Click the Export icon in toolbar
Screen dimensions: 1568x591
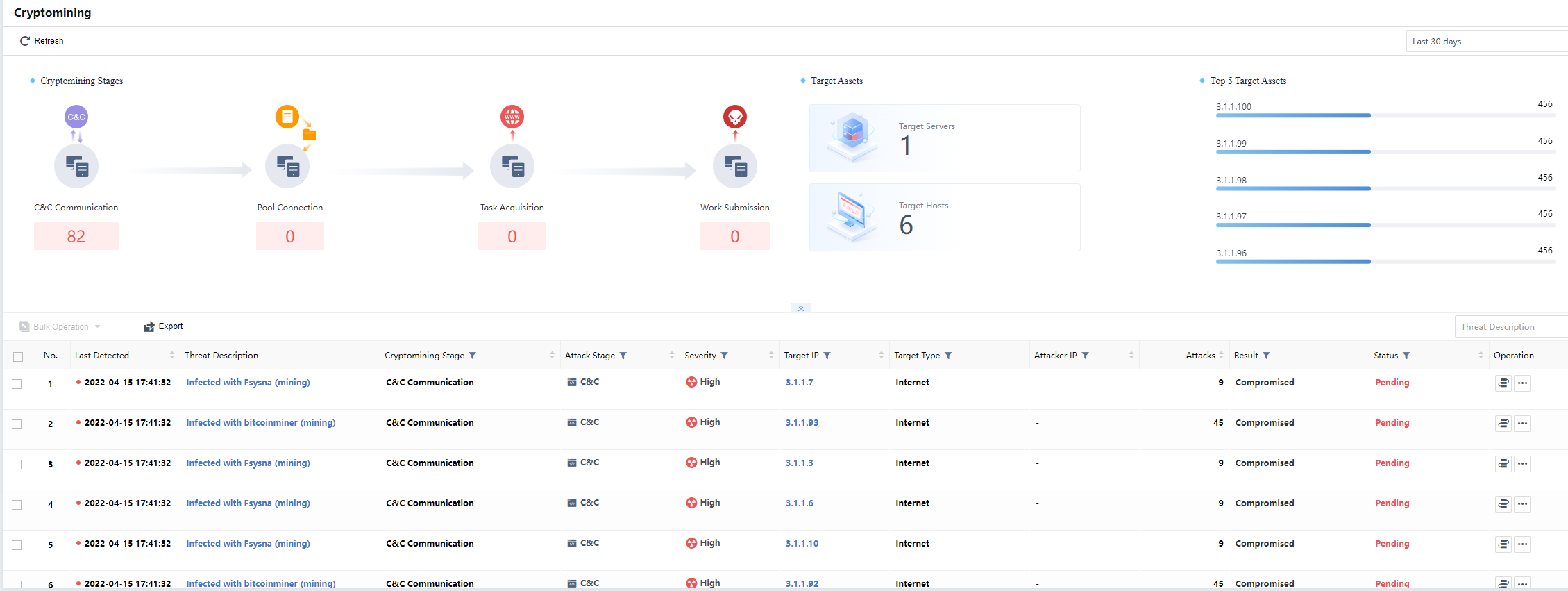(x=149, y=326)
